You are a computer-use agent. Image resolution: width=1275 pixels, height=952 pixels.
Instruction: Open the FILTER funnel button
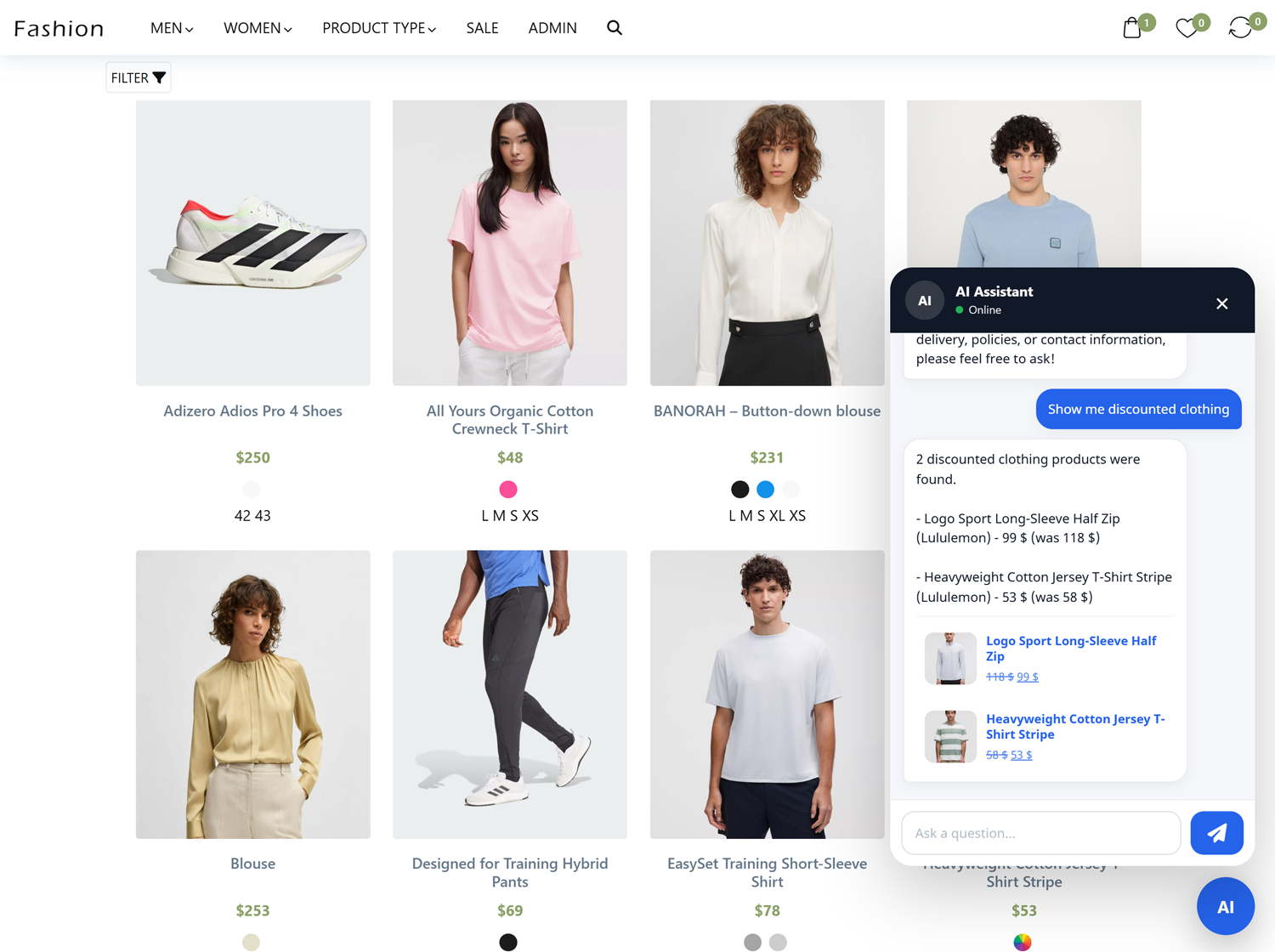coord(139,77)
